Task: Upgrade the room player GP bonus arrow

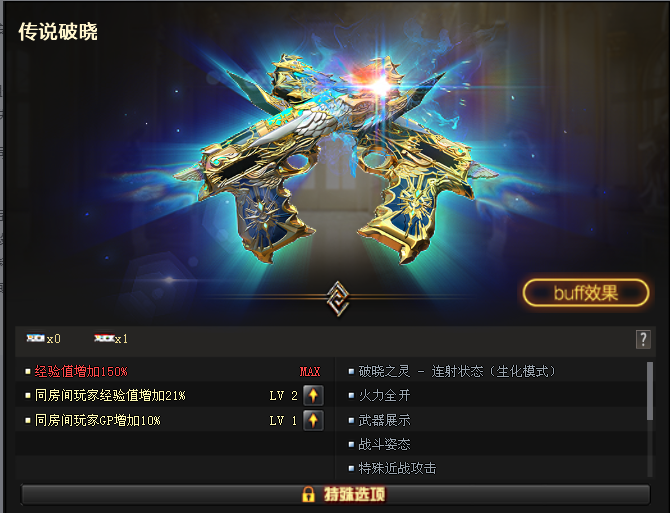Action: tap(313, 420)
